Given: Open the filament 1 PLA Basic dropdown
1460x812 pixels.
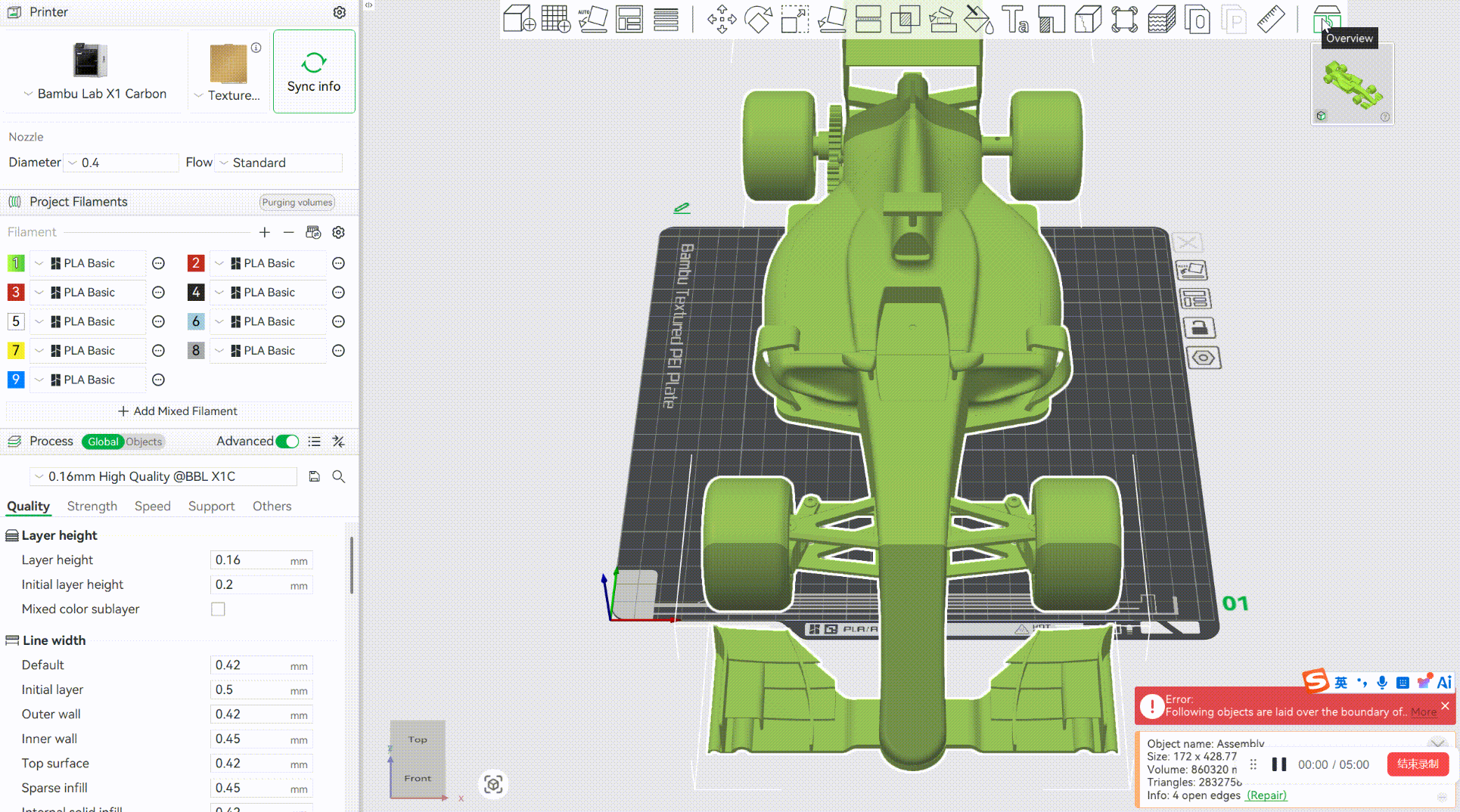Looking at the screenshot, I should [x=87, y=263].
